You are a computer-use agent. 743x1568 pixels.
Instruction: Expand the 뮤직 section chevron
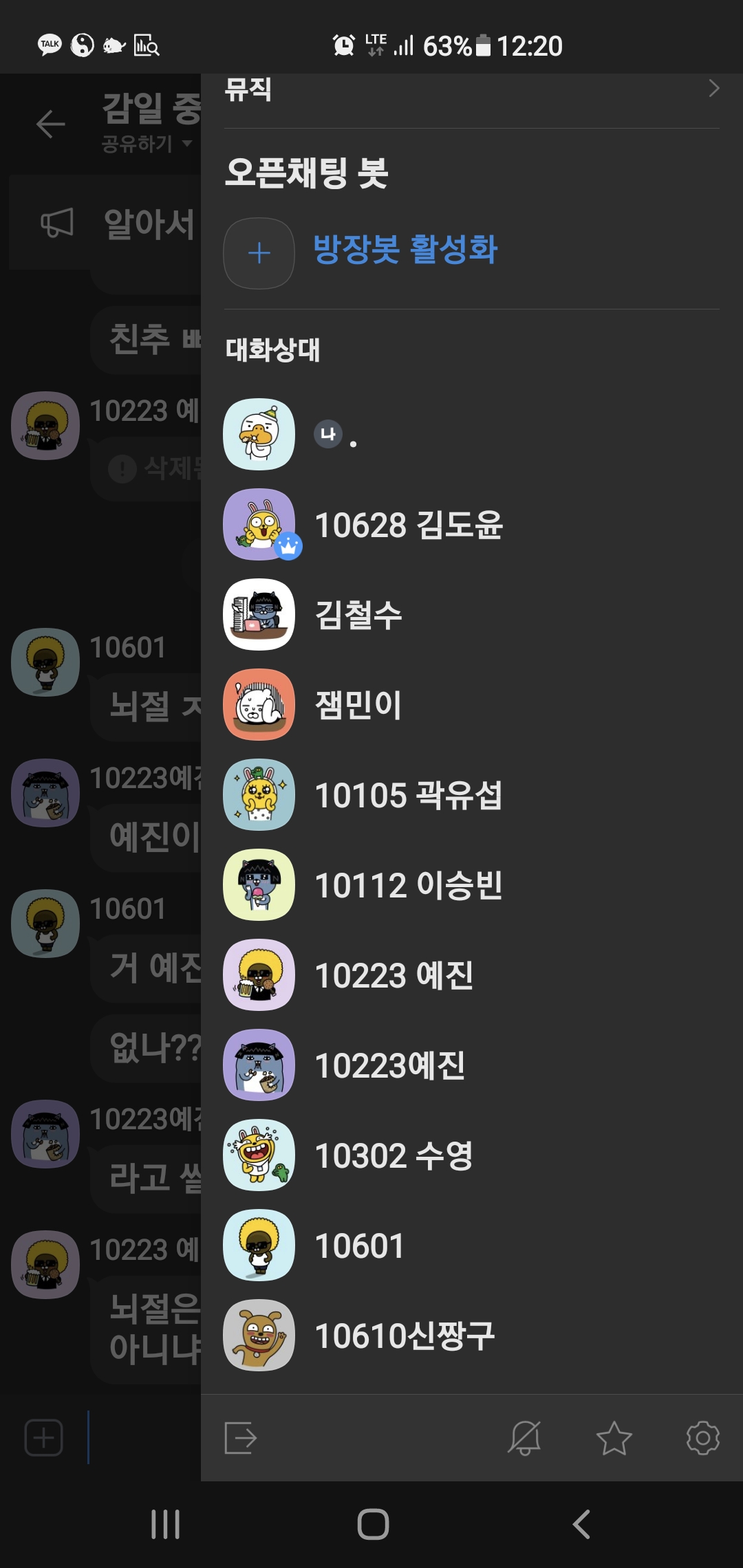tap(714, 88)
